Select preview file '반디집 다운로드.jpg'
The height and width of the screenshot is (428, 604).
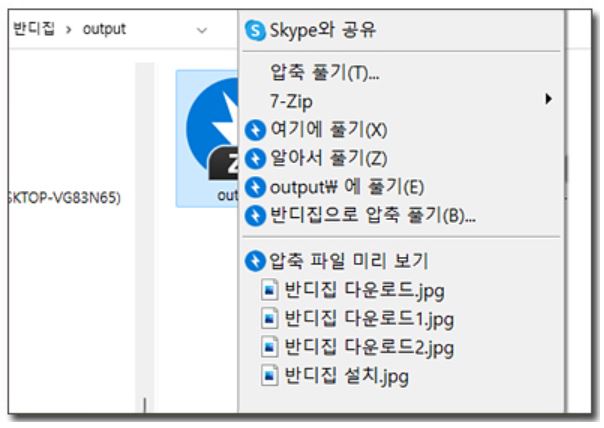(364, 290)
